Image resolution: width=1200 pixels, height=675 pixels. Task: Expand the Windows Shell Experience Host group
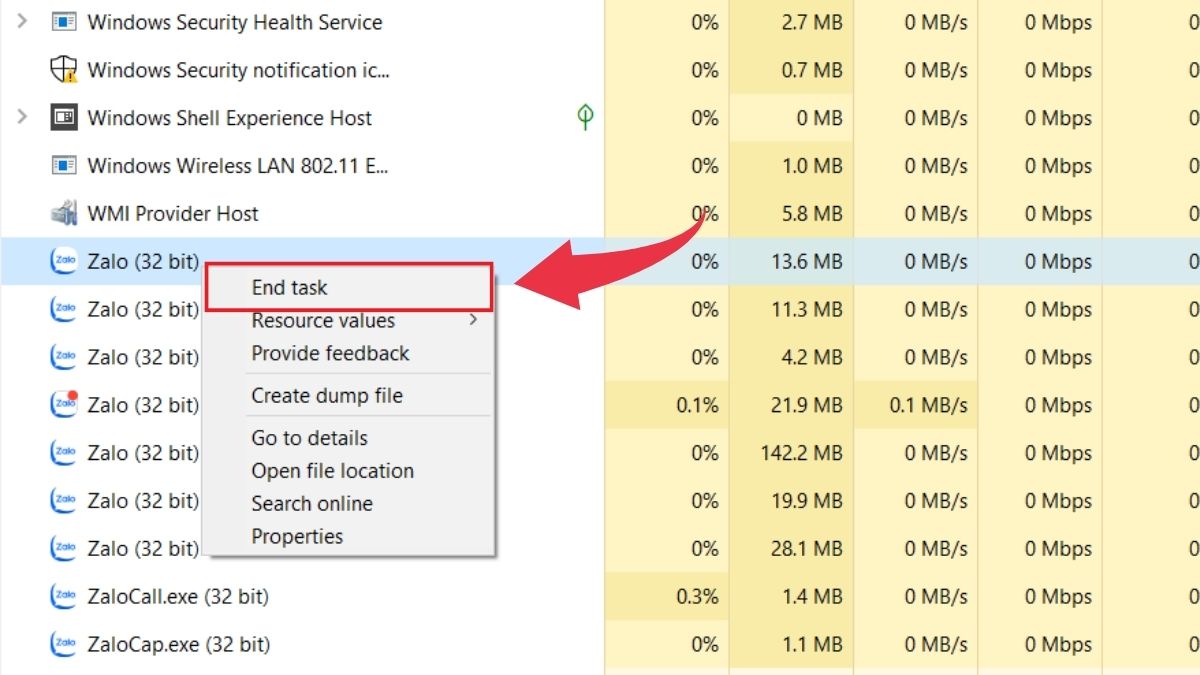tap(22, 117)
